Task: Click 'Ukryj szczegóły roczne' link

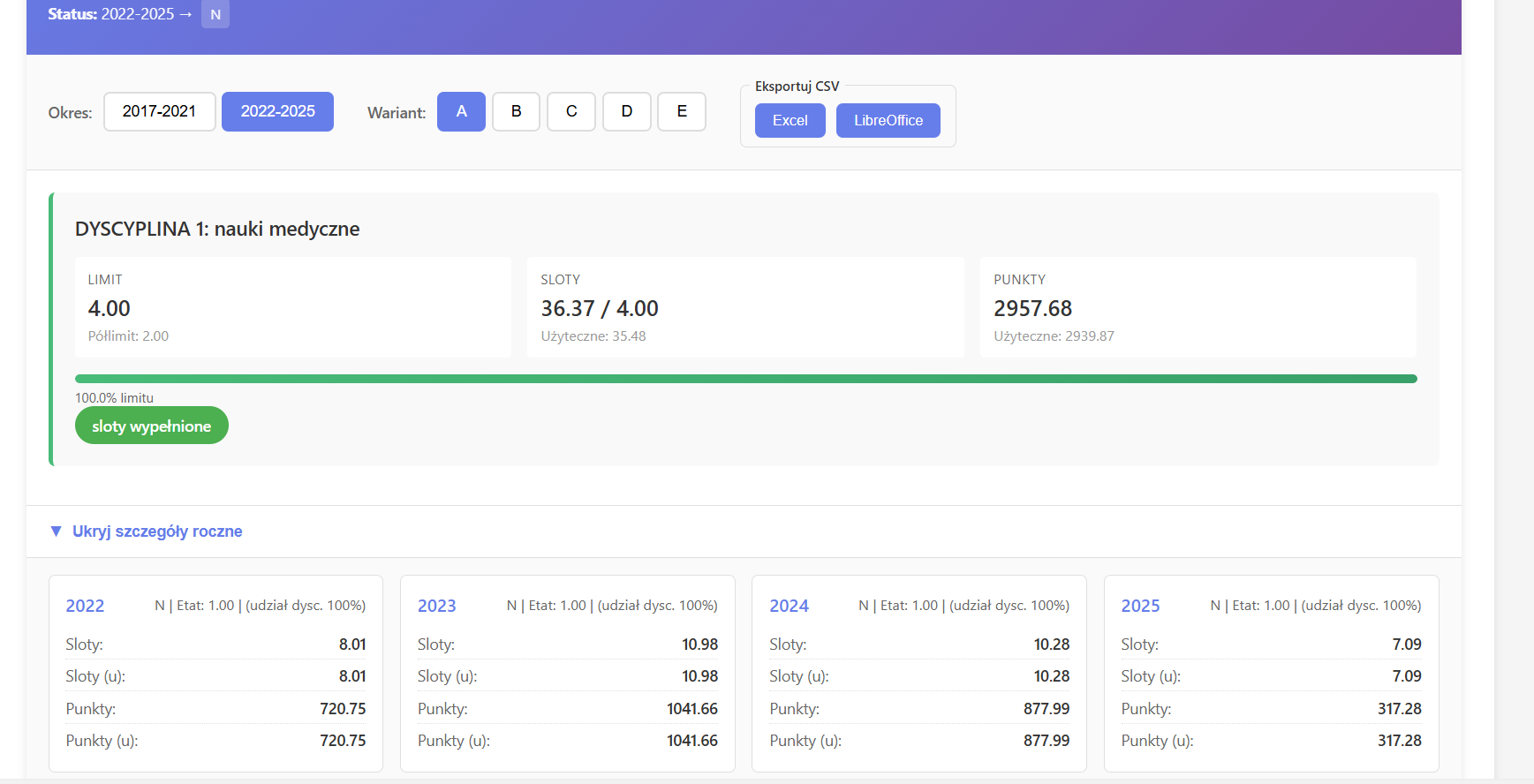Action: [x=157, y=531]
